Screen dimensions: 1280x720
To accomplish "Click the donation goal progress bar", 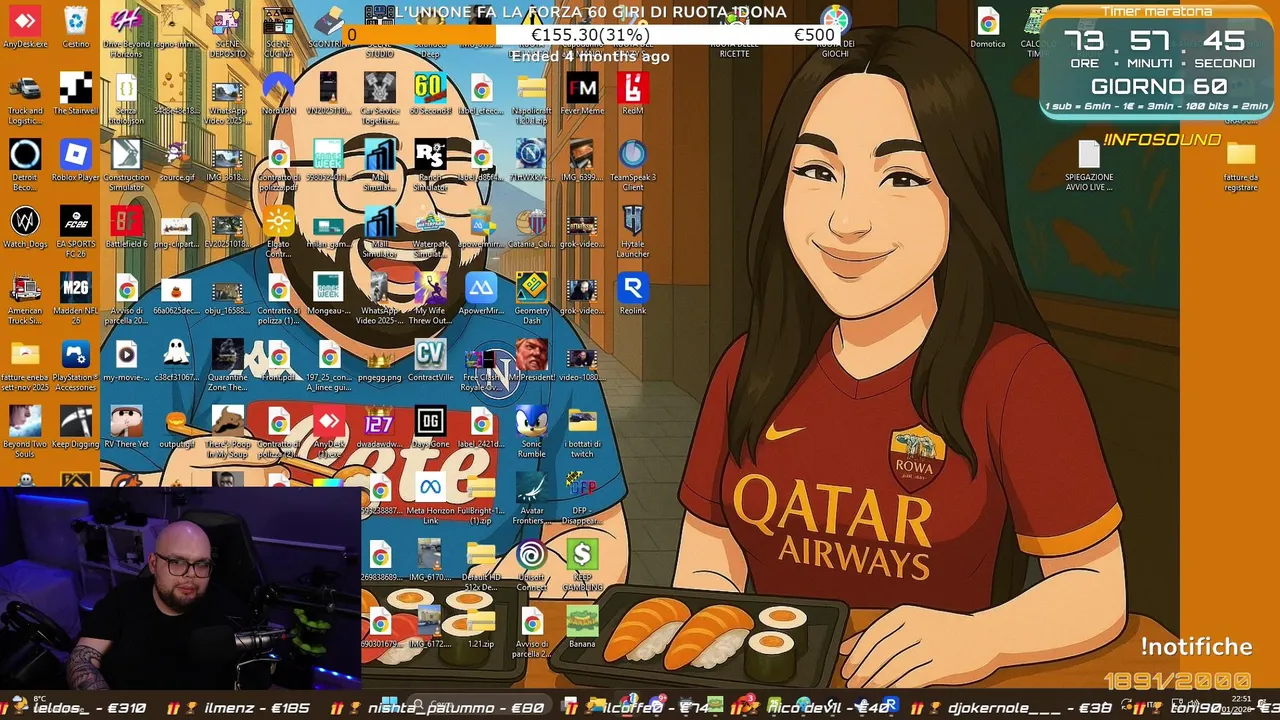I will point(590,35).
